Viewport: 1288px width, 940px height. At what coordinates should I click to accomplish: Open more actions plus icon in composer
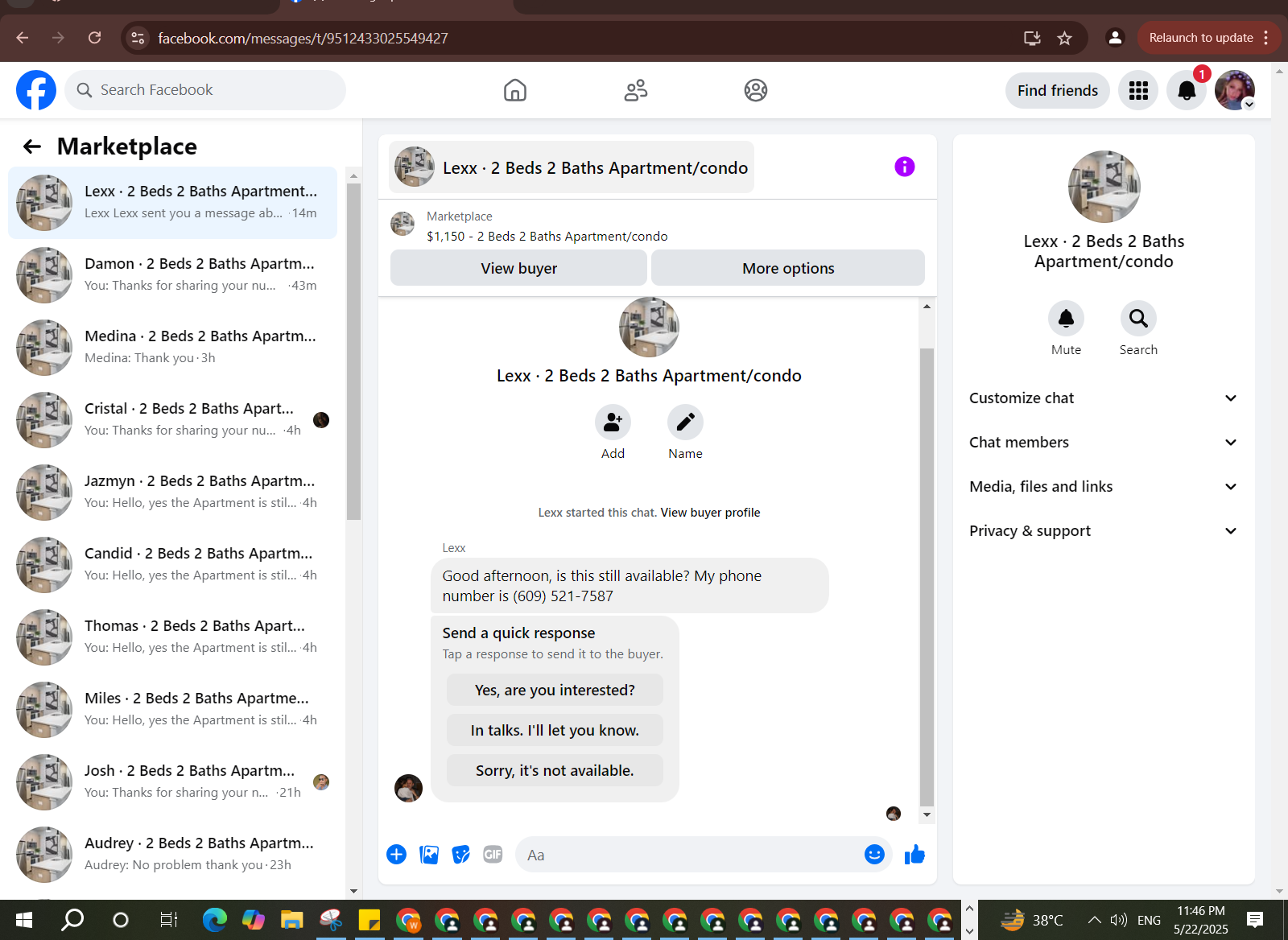click(396, 855)
